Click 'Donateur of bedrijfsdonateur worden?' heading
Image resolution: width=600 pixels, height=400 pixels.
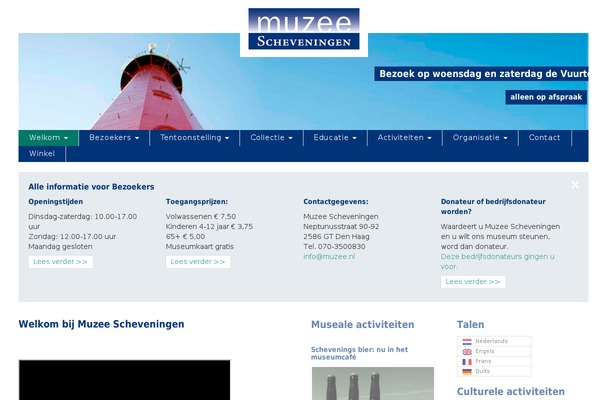click(x=493, y=207)
